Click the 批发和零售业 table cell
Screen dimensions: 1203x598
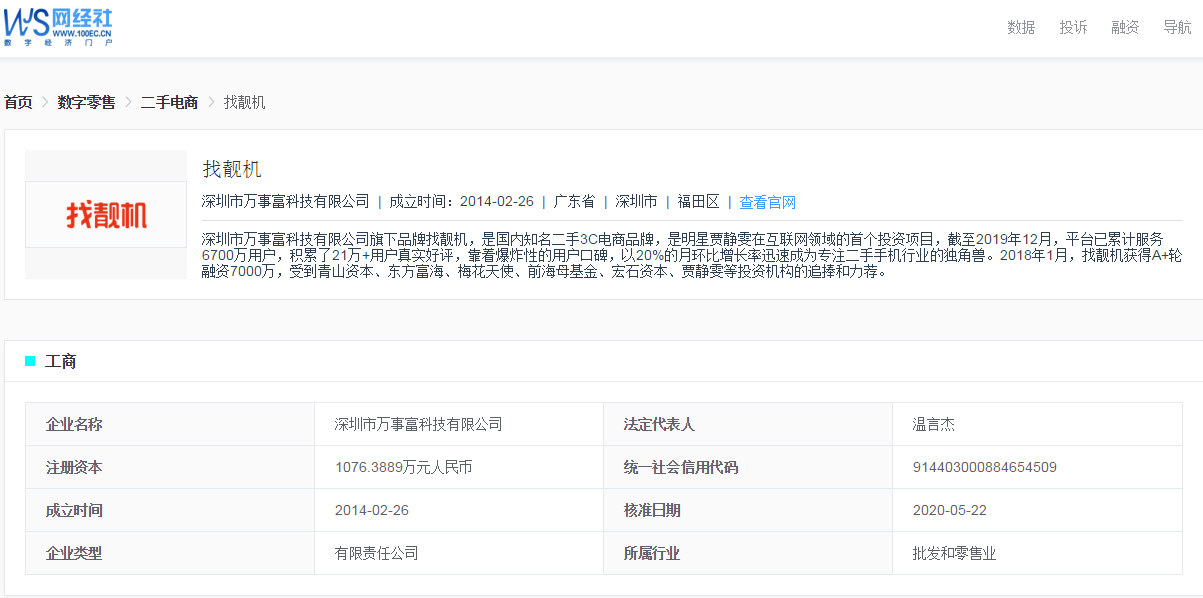954,553
